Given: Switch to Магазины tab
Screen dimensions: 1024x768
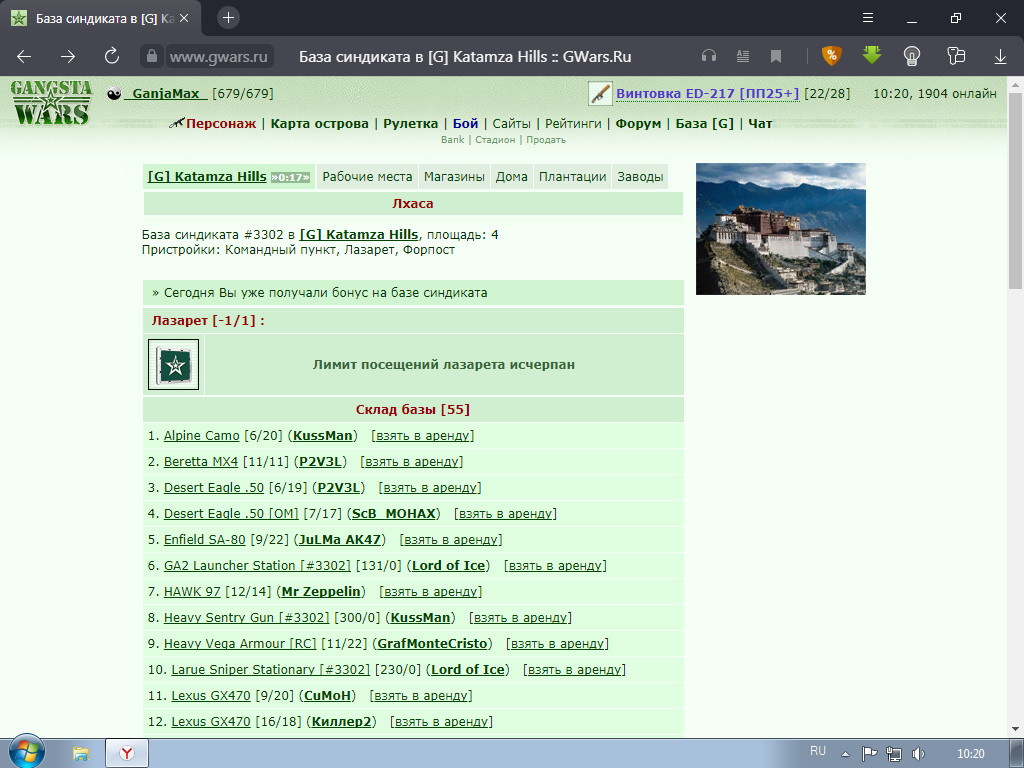Looking at the screenshot, I should [x=454, y=176].
